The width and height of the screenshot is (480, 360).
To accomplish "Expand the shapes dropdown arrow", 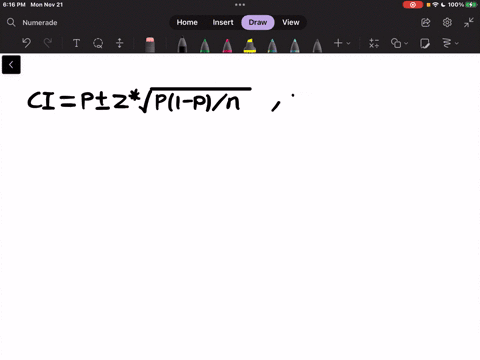I will (406, 43).
